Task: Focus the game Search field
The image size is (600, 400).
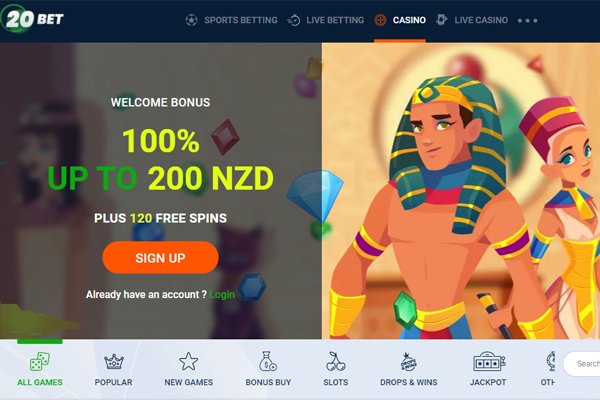Action: (582, 364)
